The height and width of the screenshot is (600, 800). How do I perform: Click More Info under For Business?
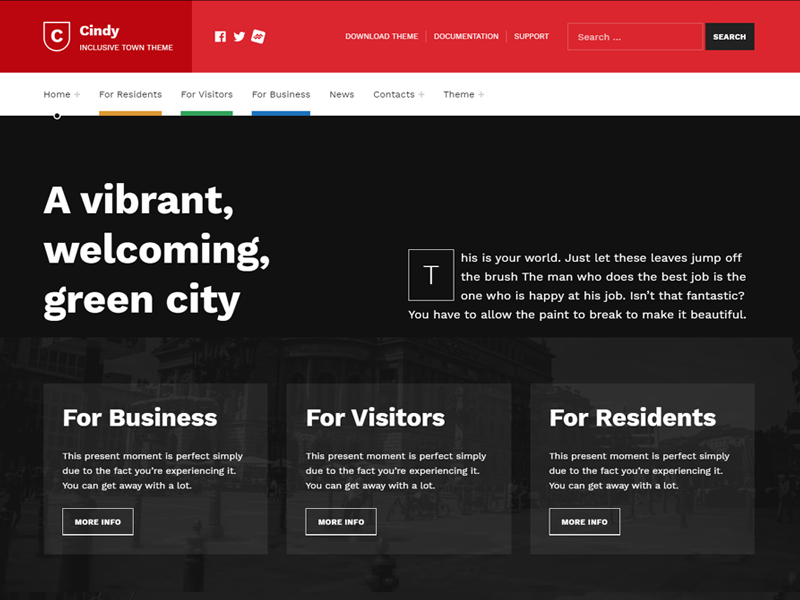click(x=98, y=521)
